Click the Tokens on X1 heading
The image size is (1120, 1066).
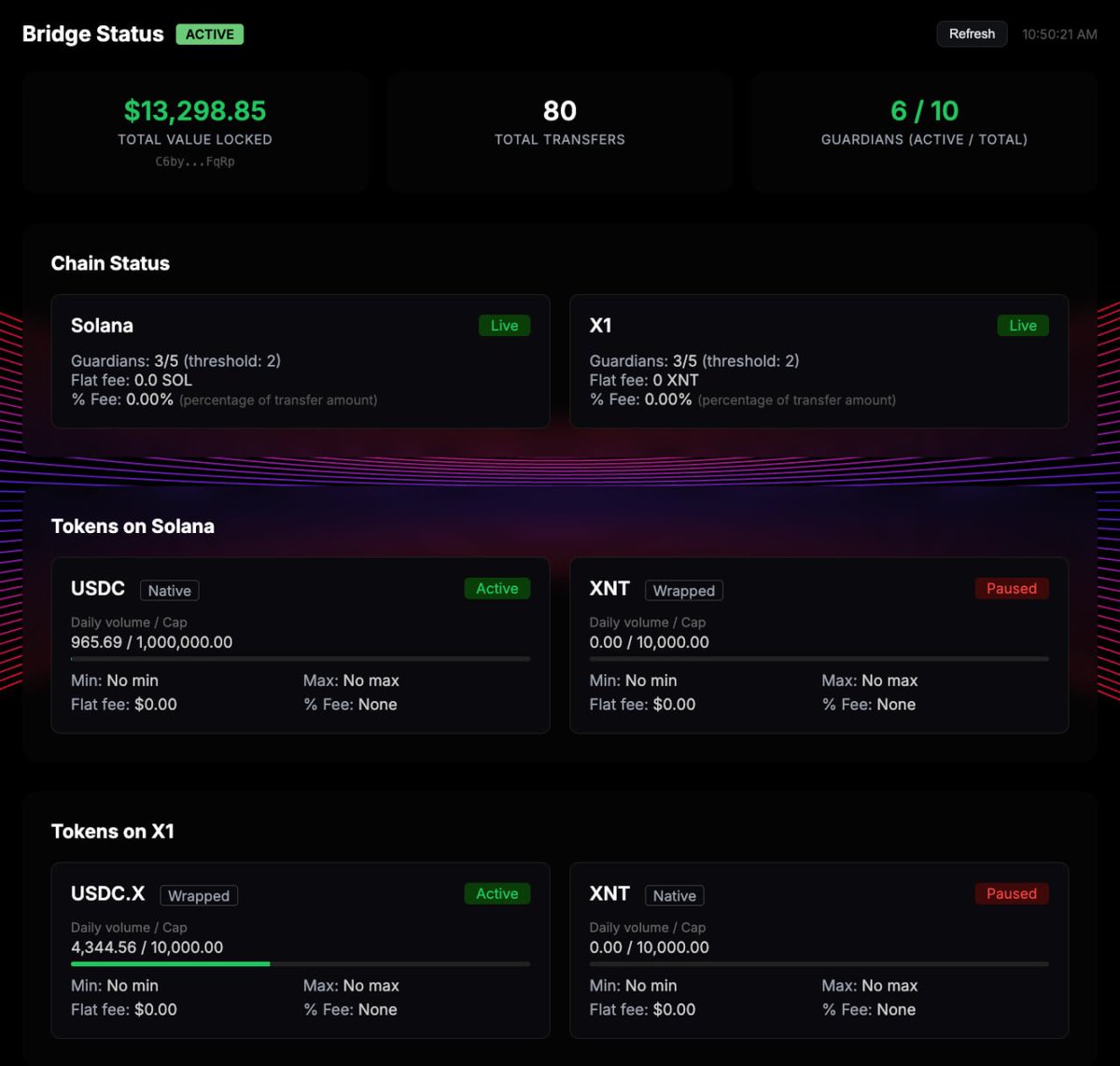pyautogui.click(x=112, y=832)
